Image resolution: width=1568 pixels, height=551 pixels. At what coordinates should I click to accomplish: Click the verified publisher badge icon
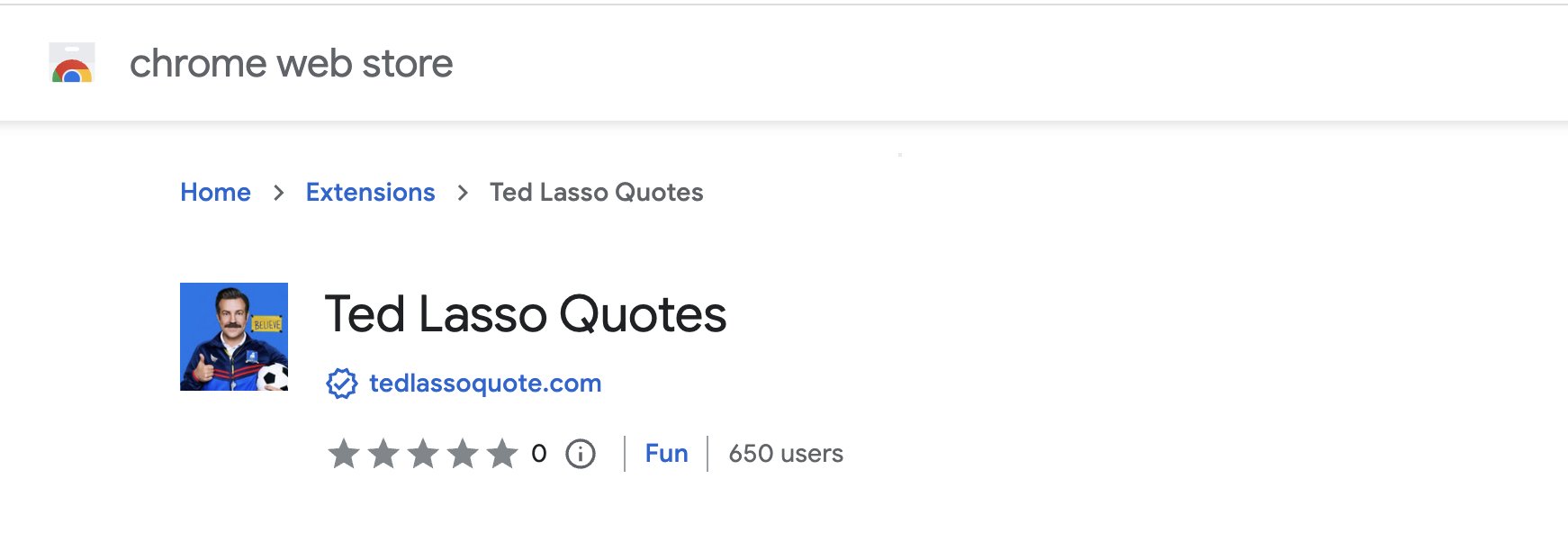point(341,384)
